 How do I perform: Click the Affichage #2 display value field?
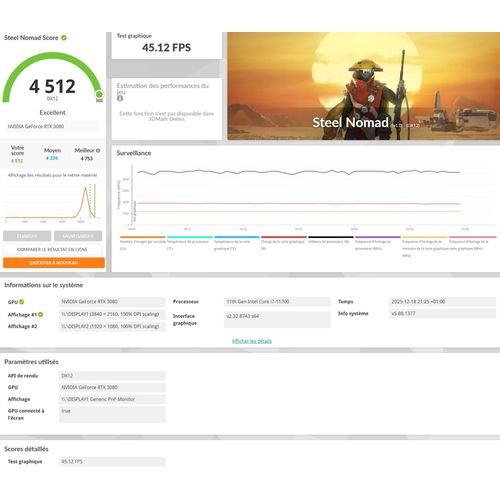point(112,326)
